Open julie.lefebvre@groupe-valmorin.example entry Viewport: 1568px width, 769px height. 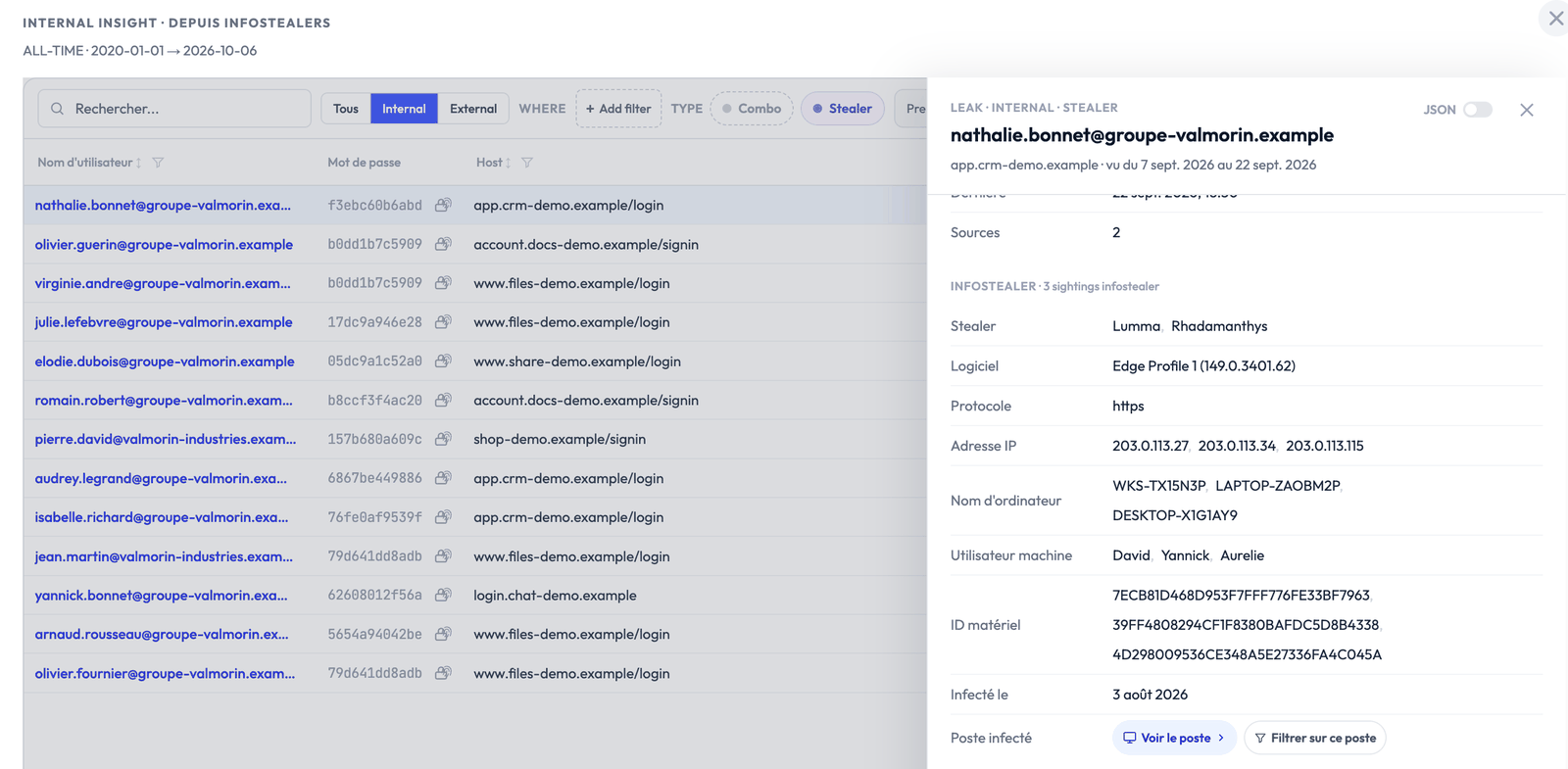[x=164, y=321]
